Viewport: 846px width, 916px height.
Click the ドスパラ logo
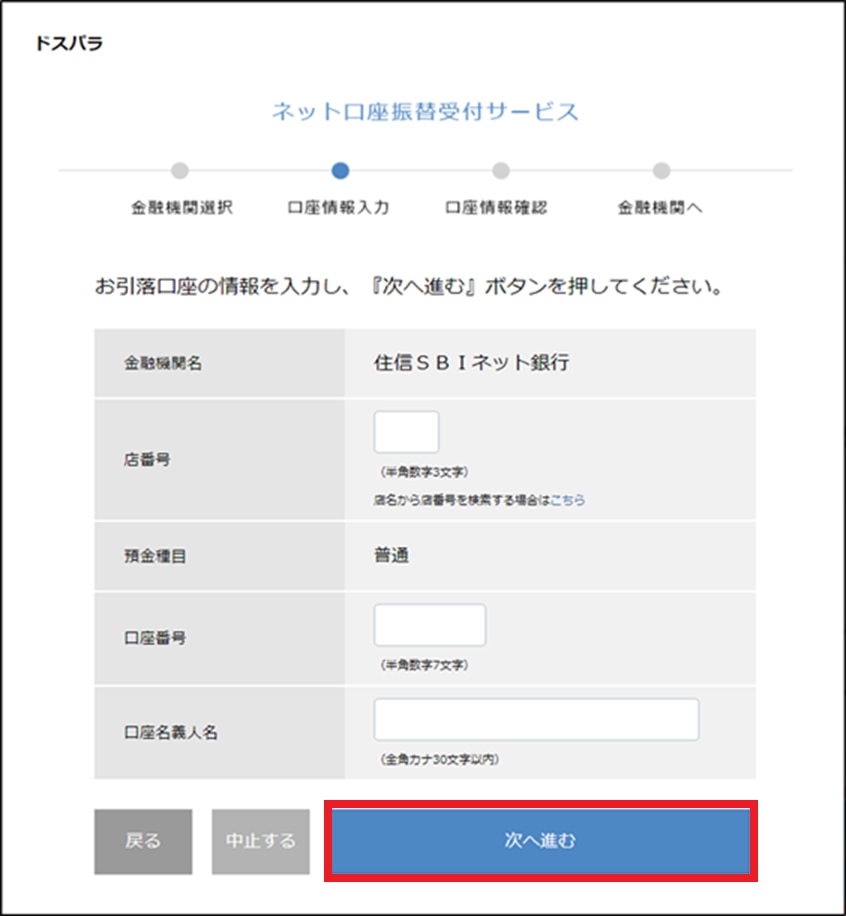[68, 44]
